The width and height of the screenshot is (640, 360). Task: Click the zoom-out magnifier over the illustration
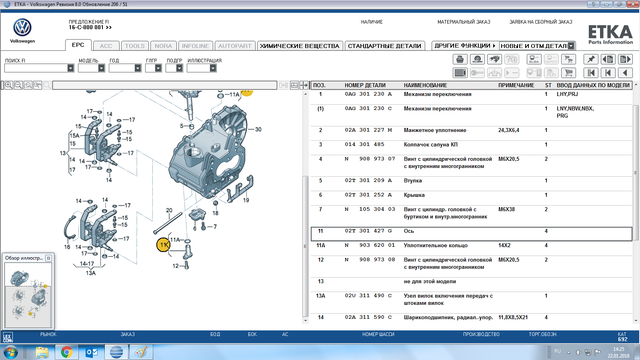[18, 85]
